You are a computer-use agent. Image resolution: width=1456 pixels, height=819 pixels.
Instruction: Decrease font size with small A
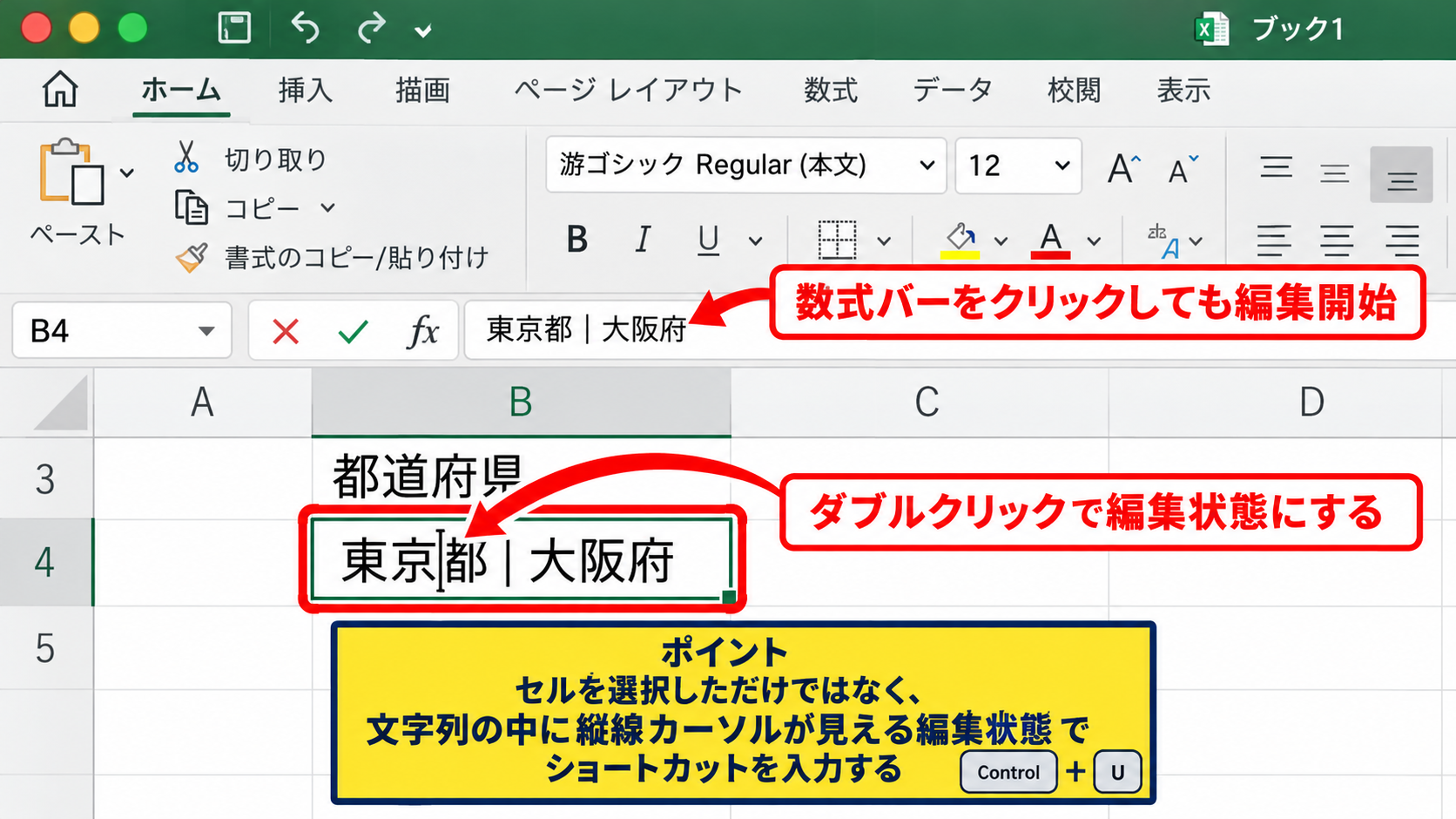[1183, 169]
